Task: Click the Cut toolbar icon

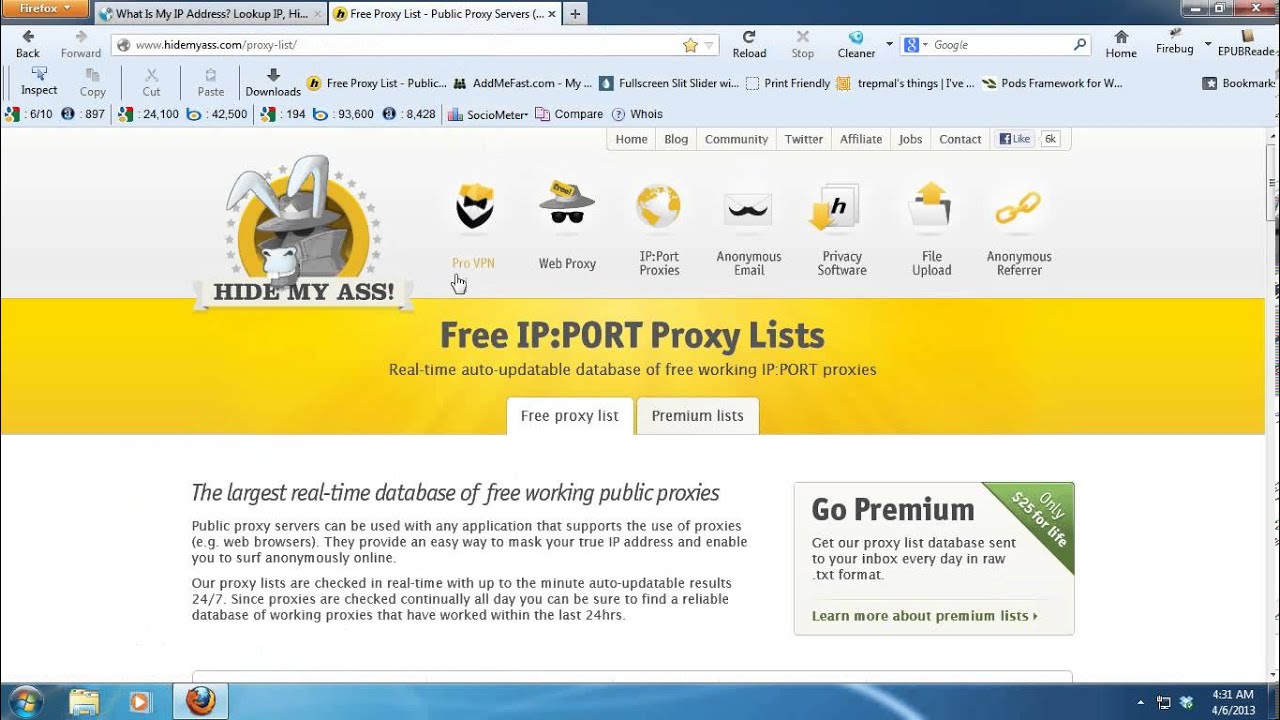Action: 151,82
